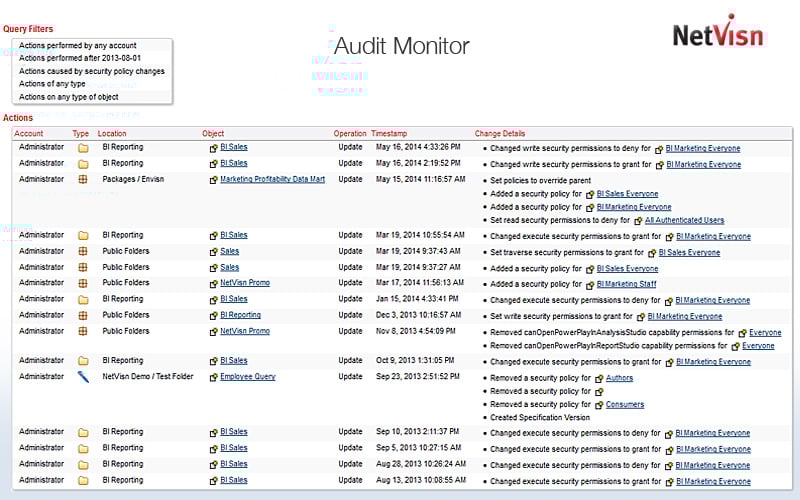Click the icon before the Consumers link
This screenshot has width=800, height=500.
pos(599,405)
